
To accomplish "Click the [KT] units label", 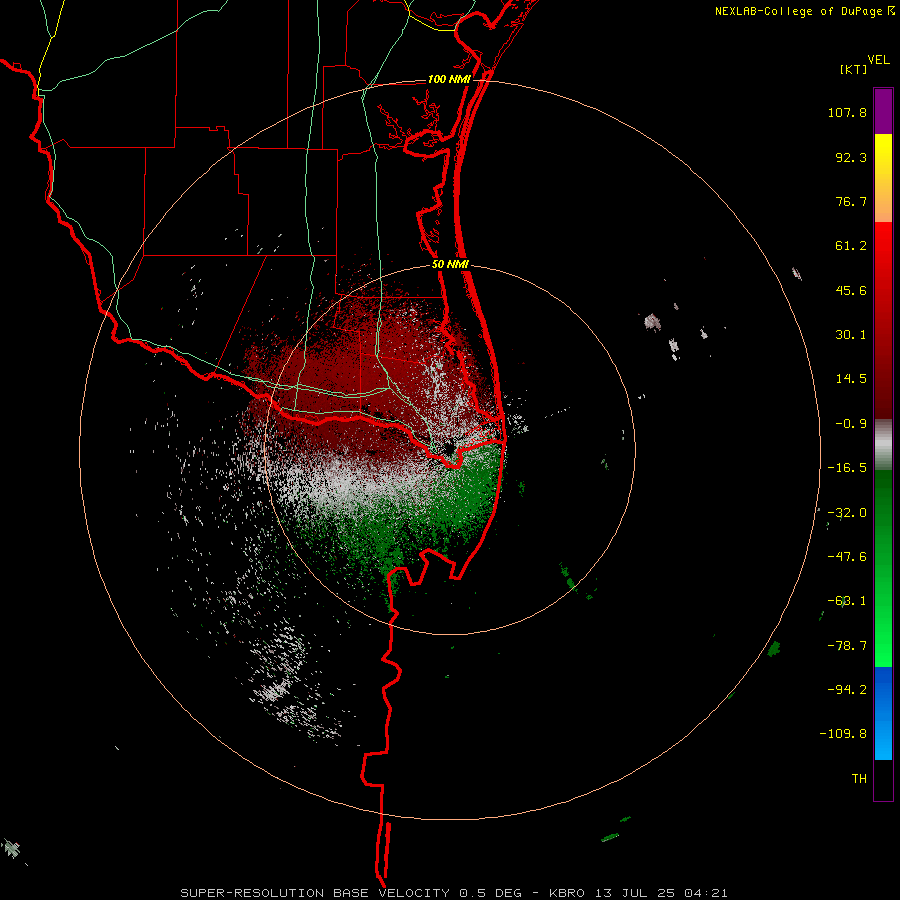I will coord(854,69).
